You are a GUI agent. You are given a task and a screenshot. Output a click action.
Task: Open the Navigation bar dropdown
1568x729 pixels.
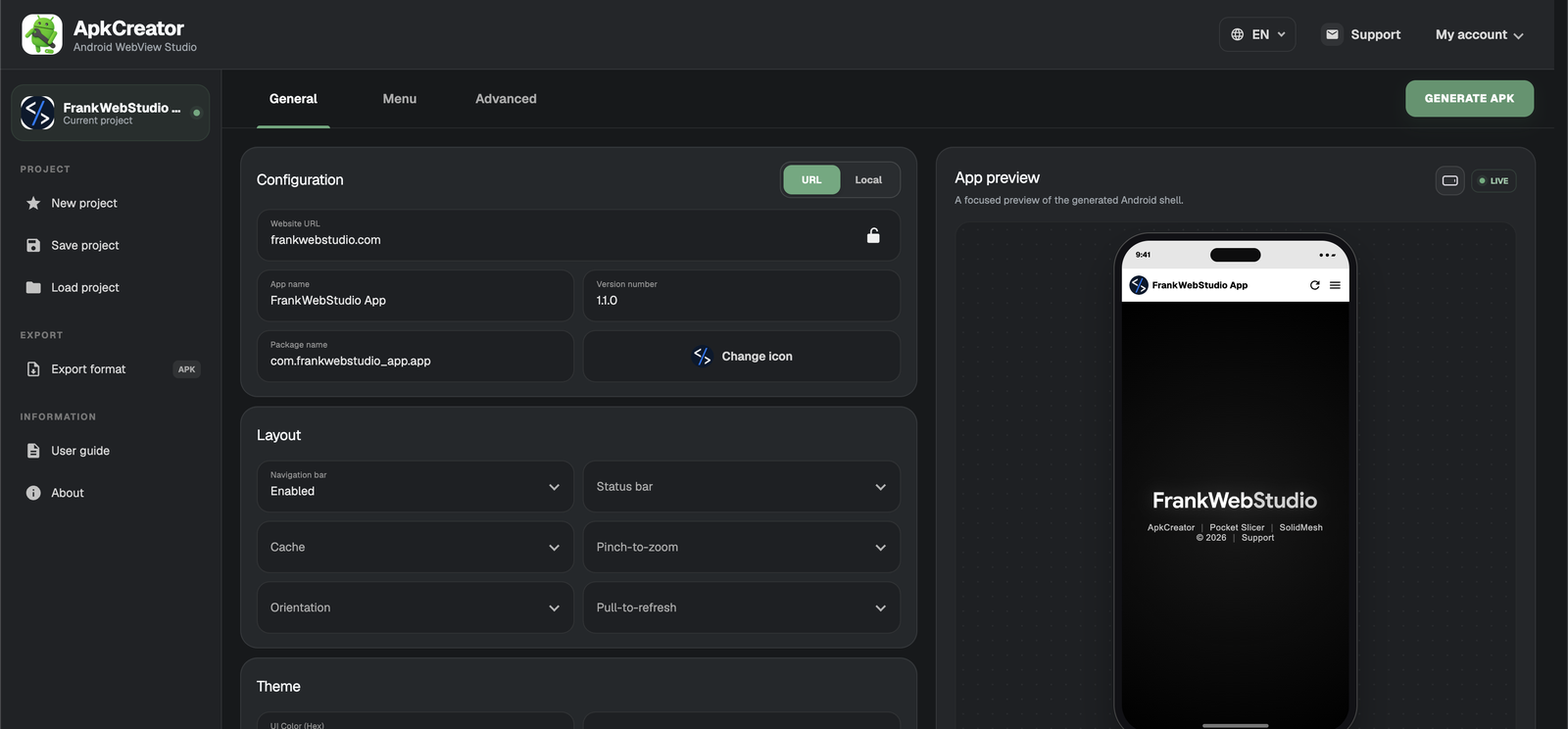pyautogui.click(x=416, y=486)
